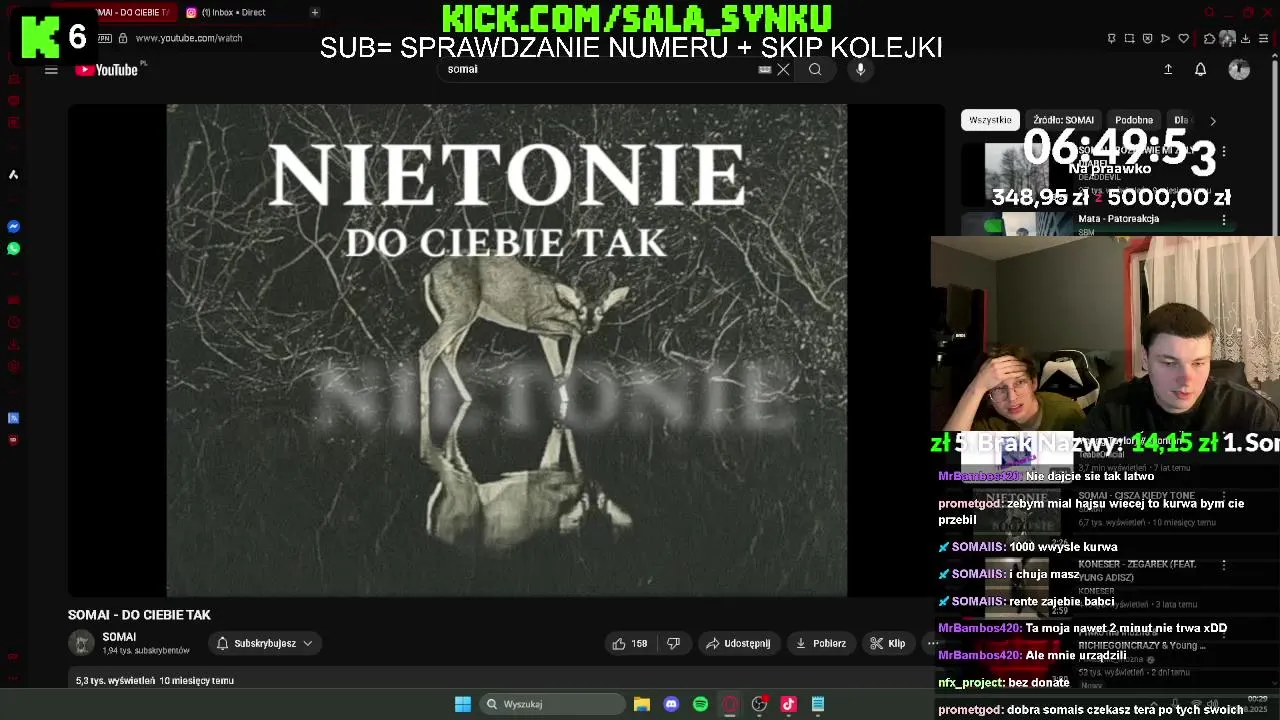Click the browser heart bookmark icon
This screenshot has width=1280, height=720.
pos(1183,38)
